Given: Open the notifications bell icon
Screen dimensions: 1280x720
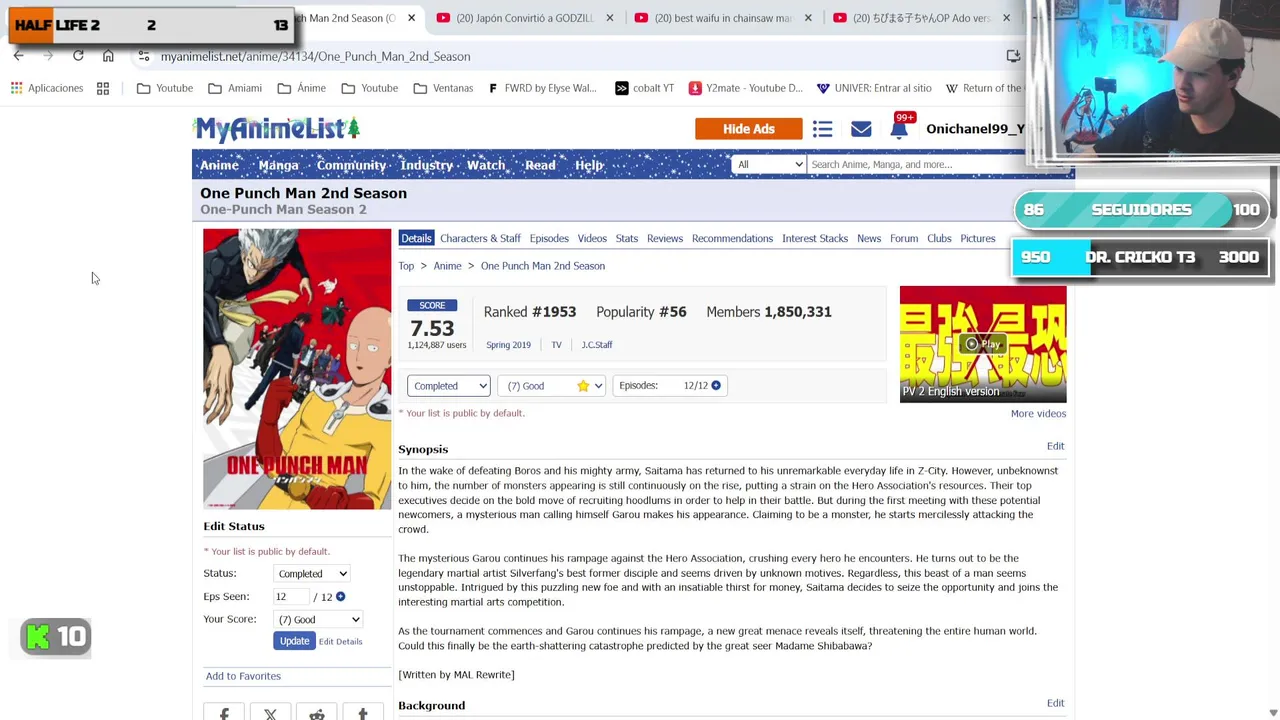Looking at the screenshot, I should tap(899, 129).
